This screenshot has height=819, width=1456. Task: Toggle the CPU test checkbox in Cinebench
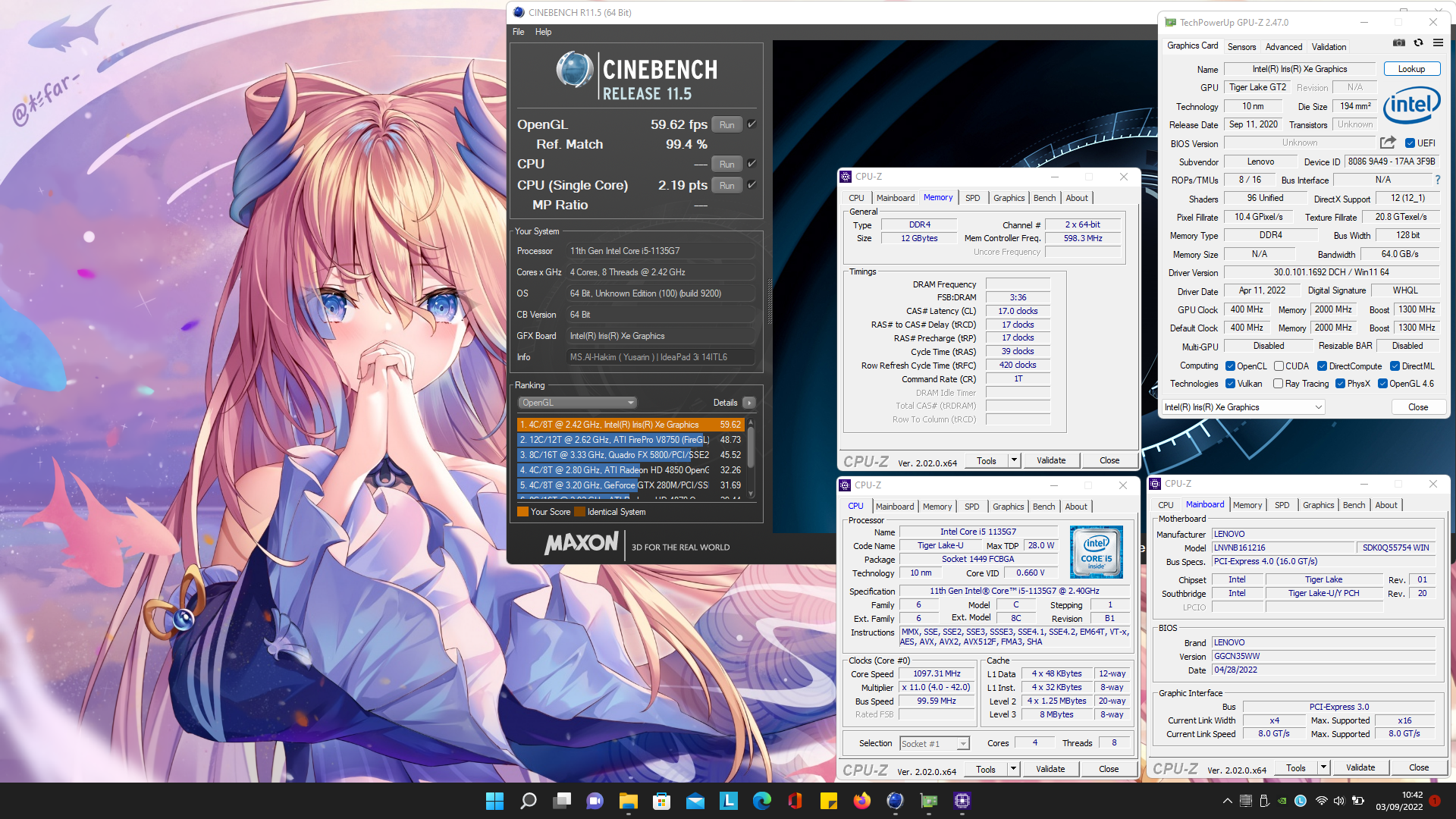(752, 164)
